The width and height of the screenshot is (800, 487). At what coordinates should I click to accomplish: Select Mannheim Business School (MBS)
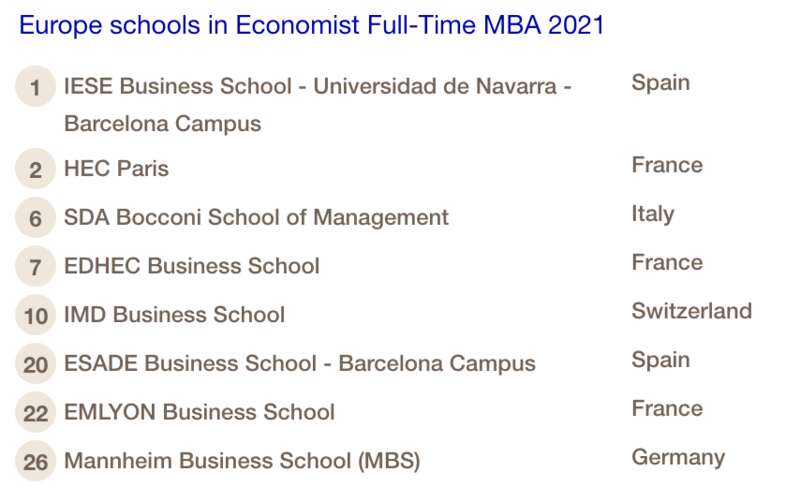[242, 461]
